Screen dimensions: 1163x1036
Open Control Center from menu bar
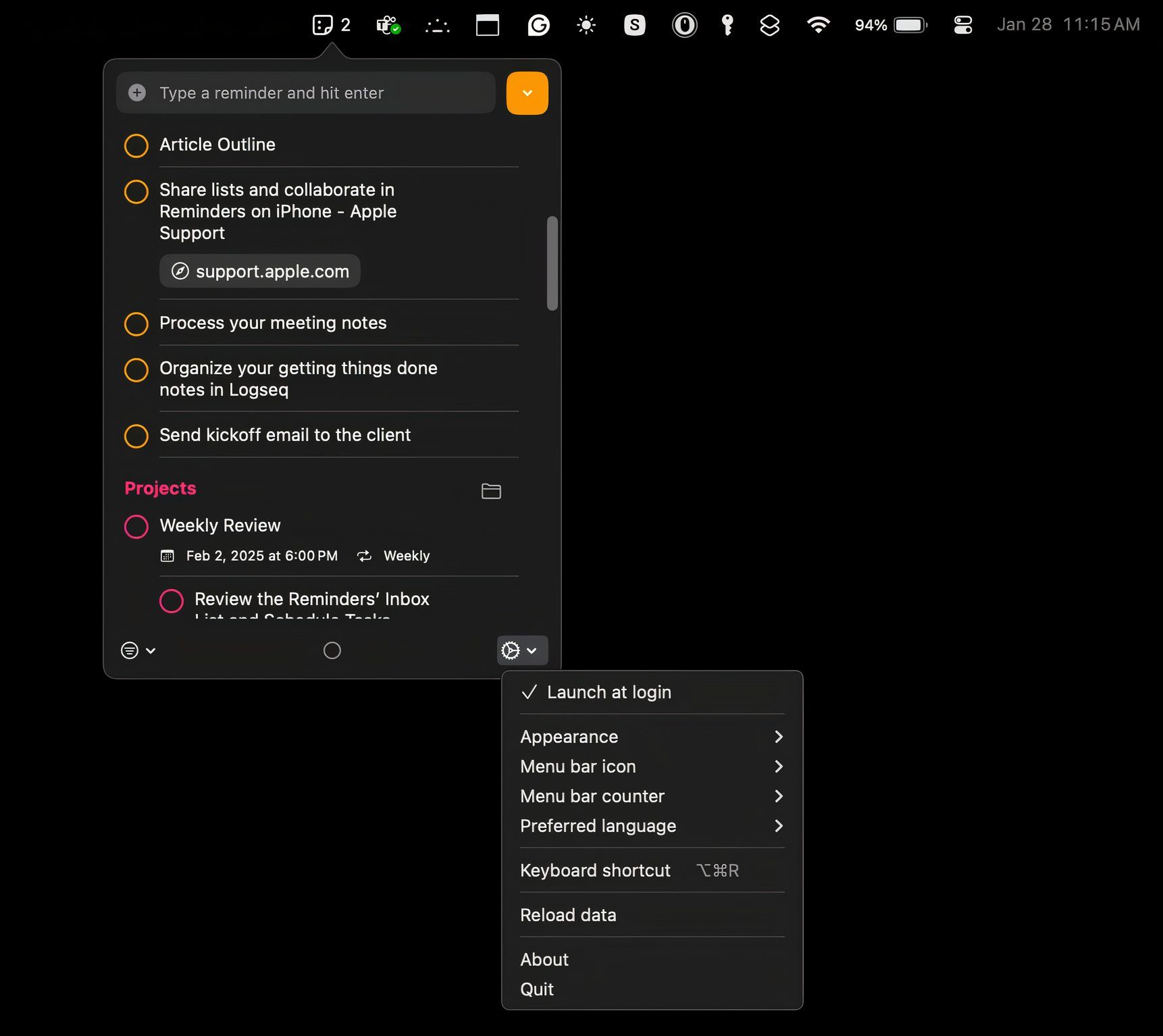coord(962,25)
